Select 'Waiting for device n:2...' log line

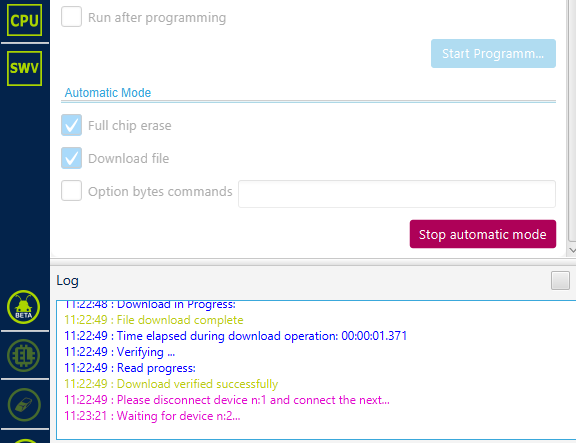coord(152,416)
